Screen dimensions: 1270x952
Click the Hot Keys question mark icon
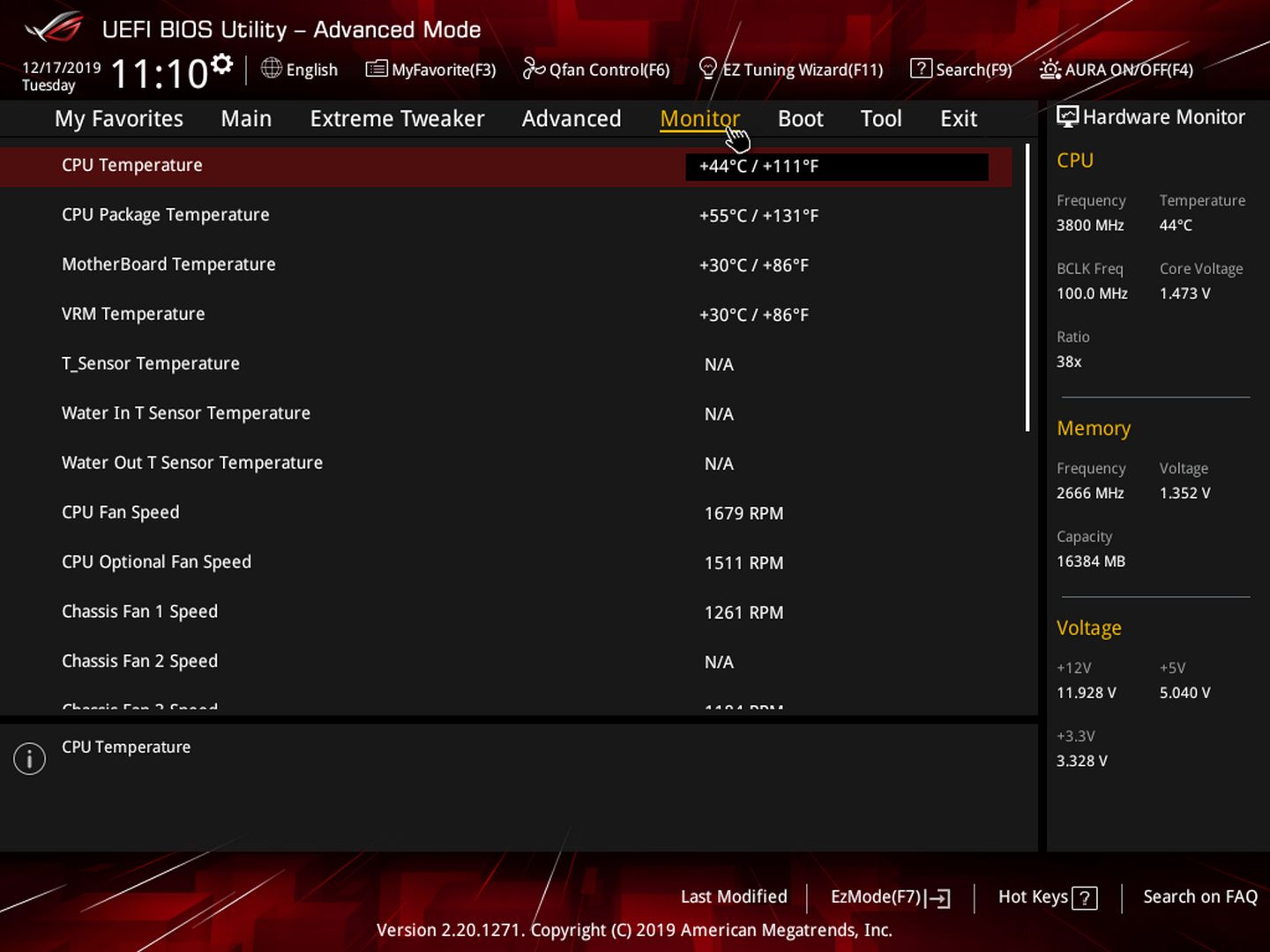tap(1085, 898)
